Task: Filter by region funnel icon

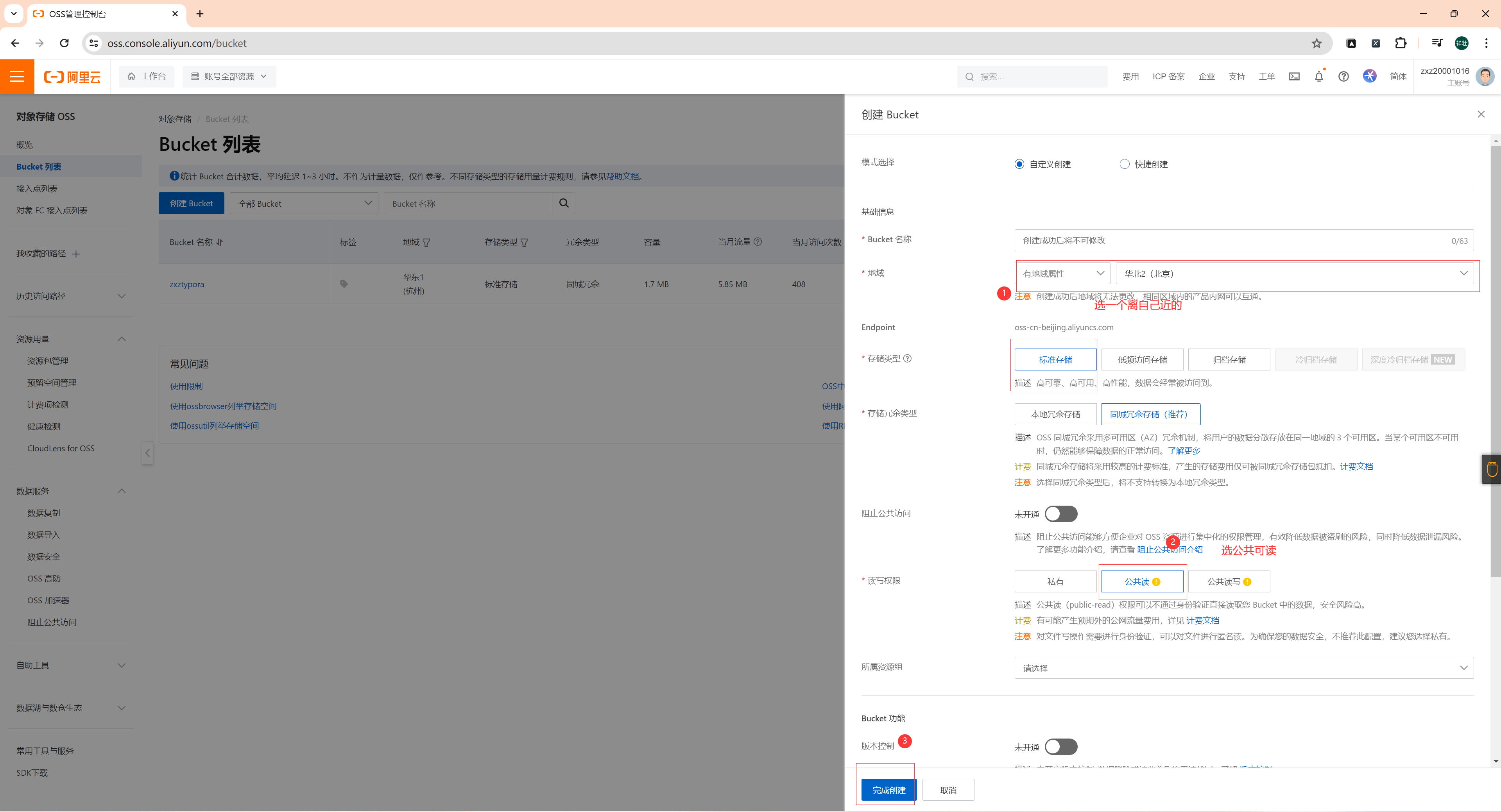Action: click(x=426, y=242)
